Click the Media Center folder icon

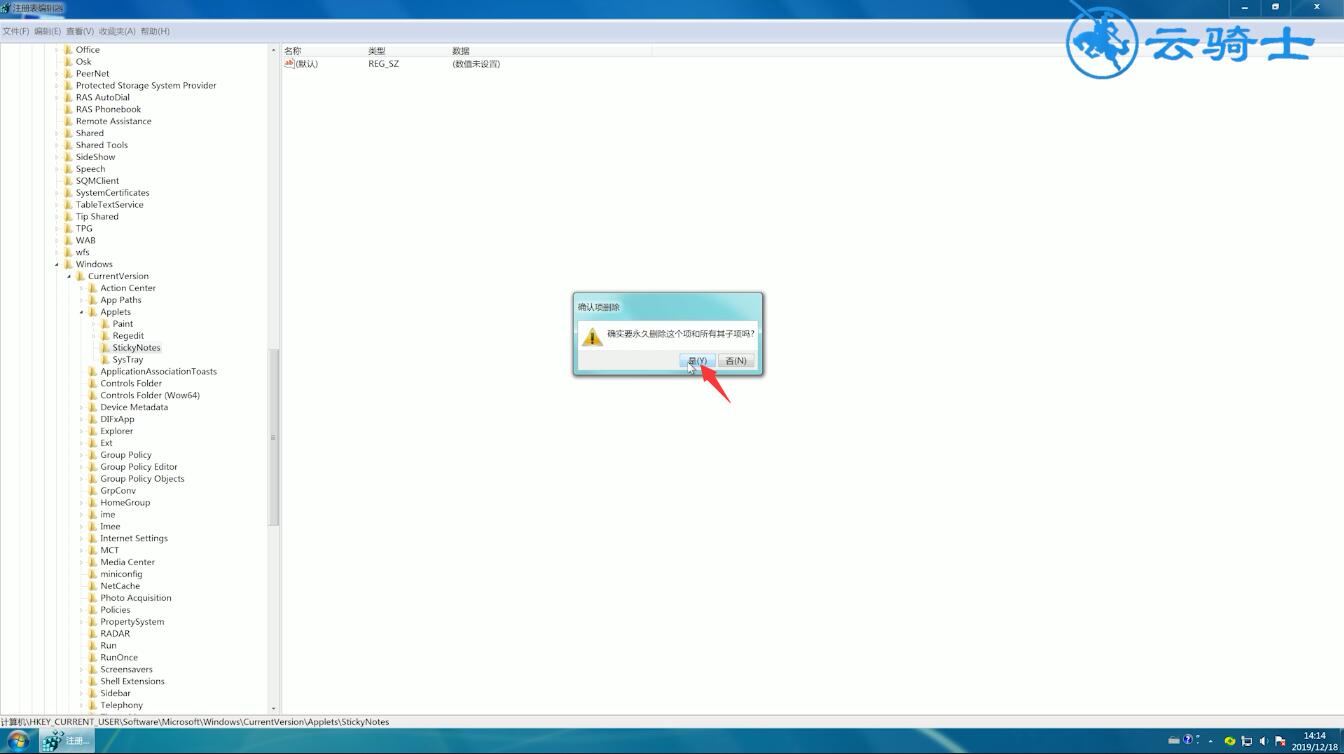(93, 562)
